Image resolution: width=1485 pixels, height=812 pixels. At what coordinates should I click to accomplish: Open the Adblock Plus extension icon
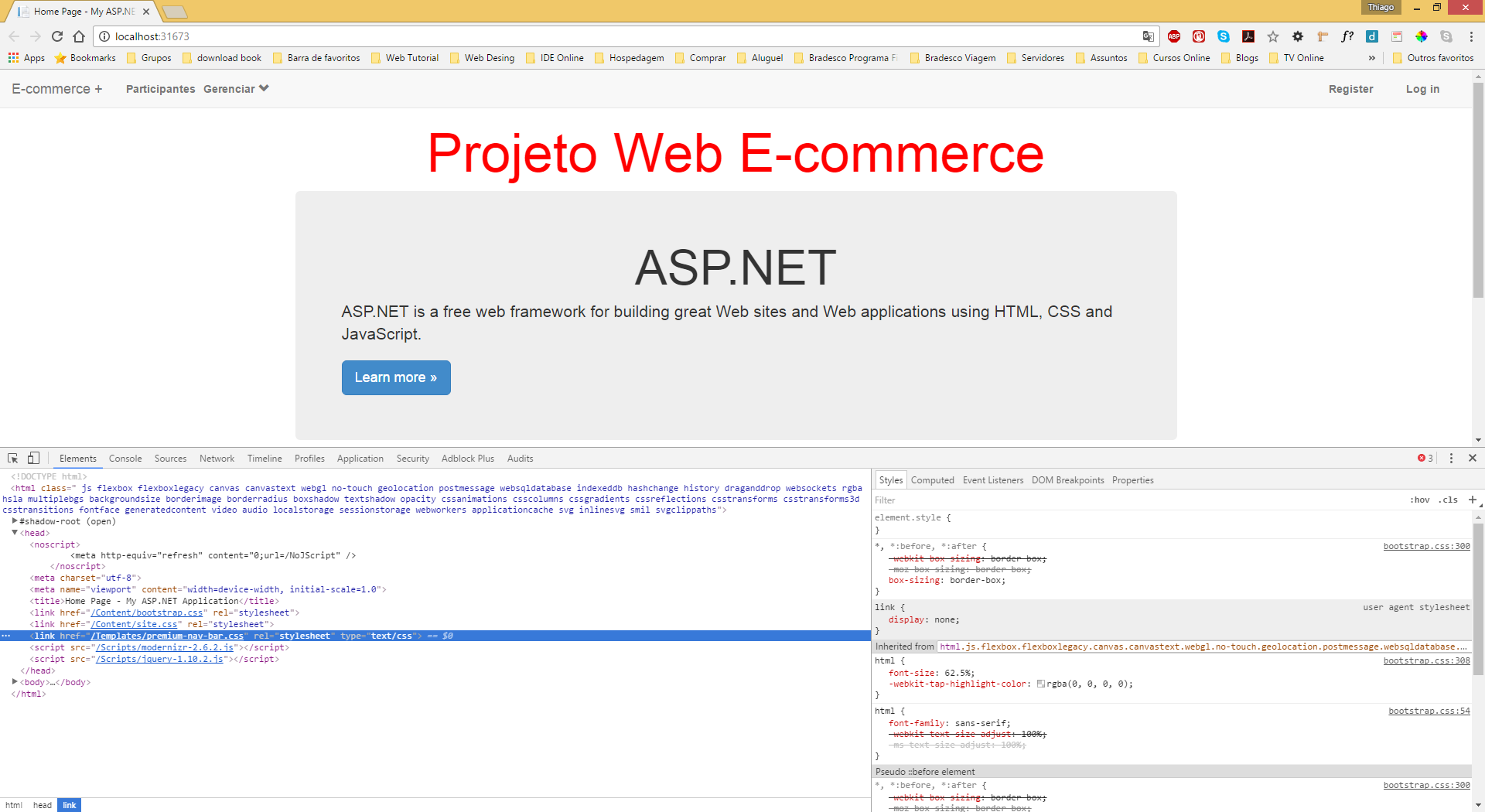click(x=1174, y=36)
